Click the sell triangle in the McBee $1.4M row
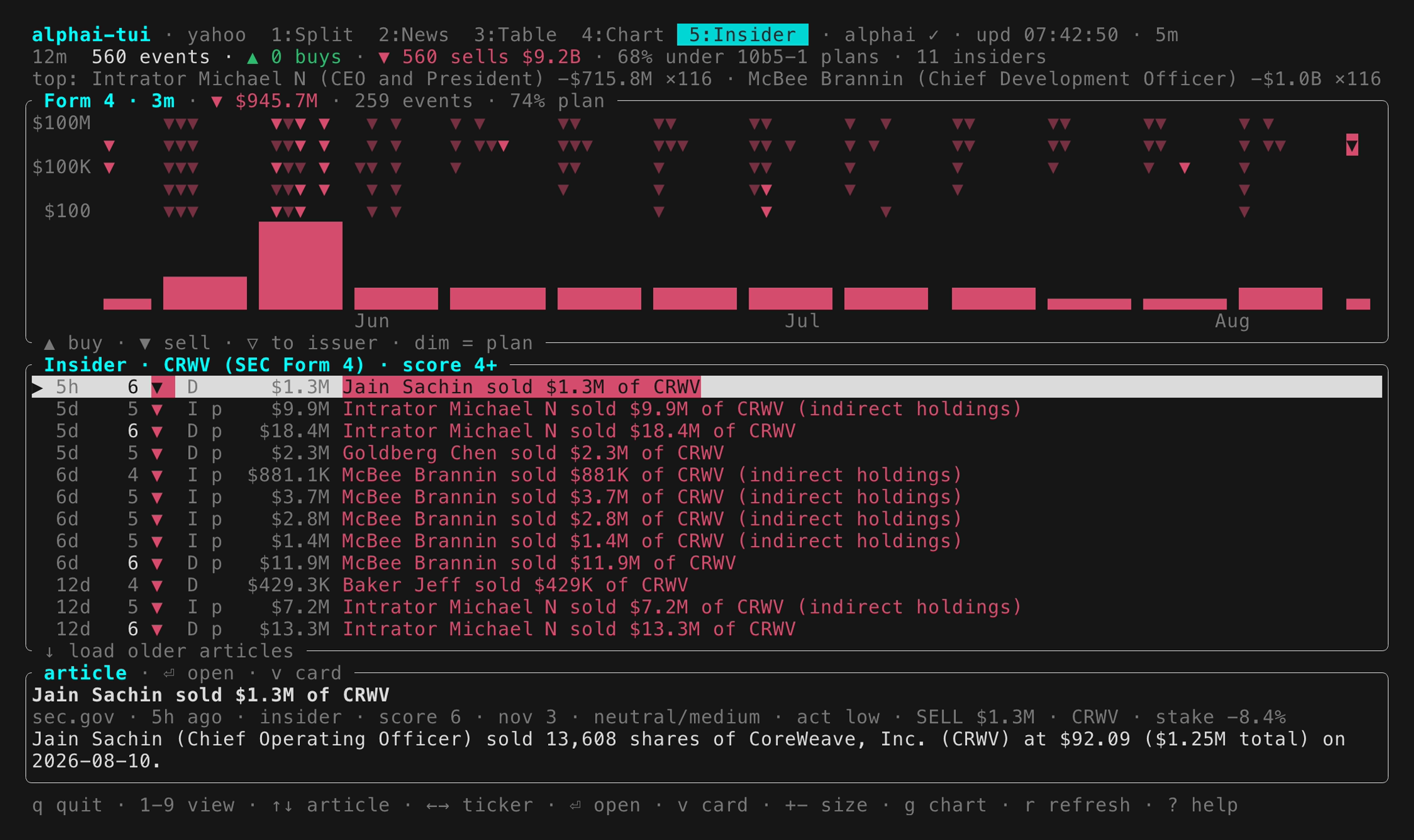The image size is (1414, 840). pyautogui.click(x=158, y=542)
